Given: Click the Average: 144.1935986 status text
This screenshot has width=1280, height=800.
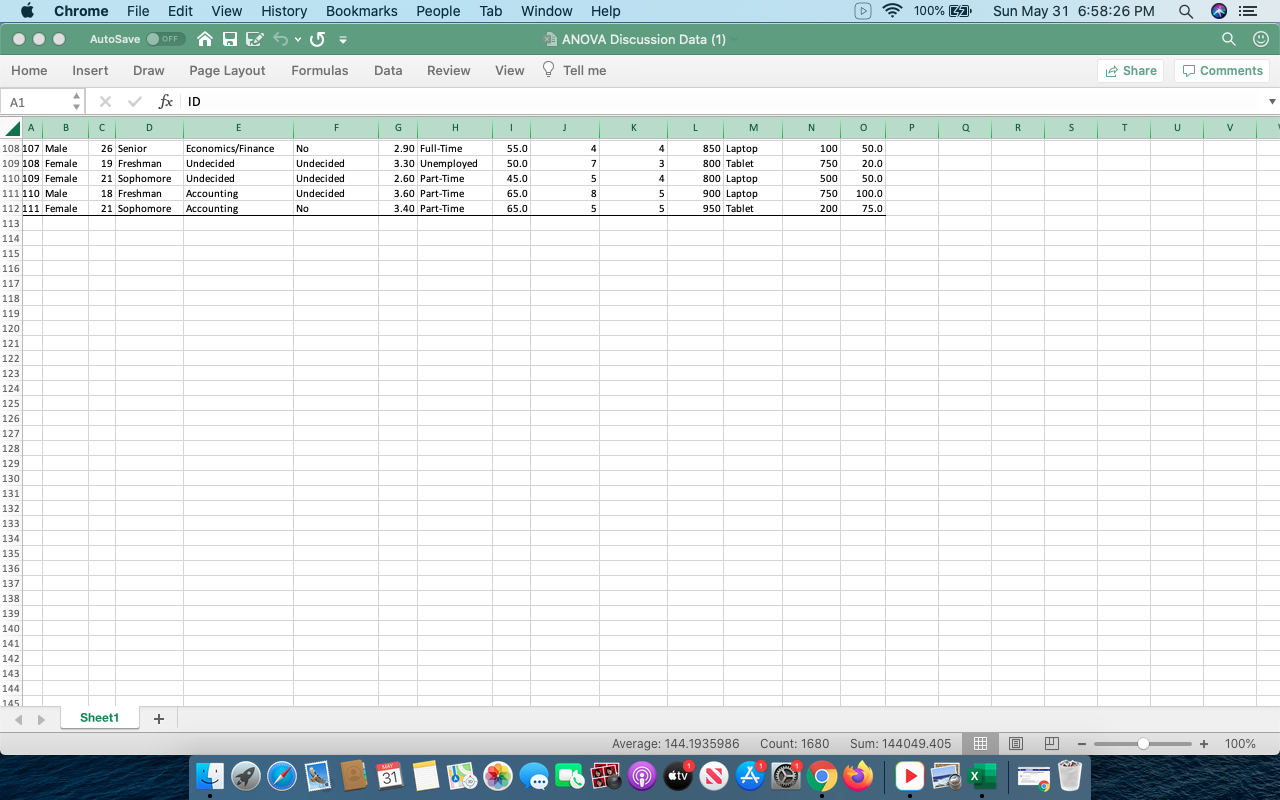Looking at the screenshot, I should [676, 744].
